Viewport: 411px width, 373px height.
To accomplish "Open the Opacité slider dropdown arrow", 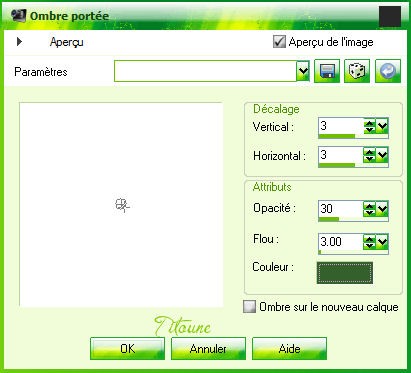I will pos(382,209).
